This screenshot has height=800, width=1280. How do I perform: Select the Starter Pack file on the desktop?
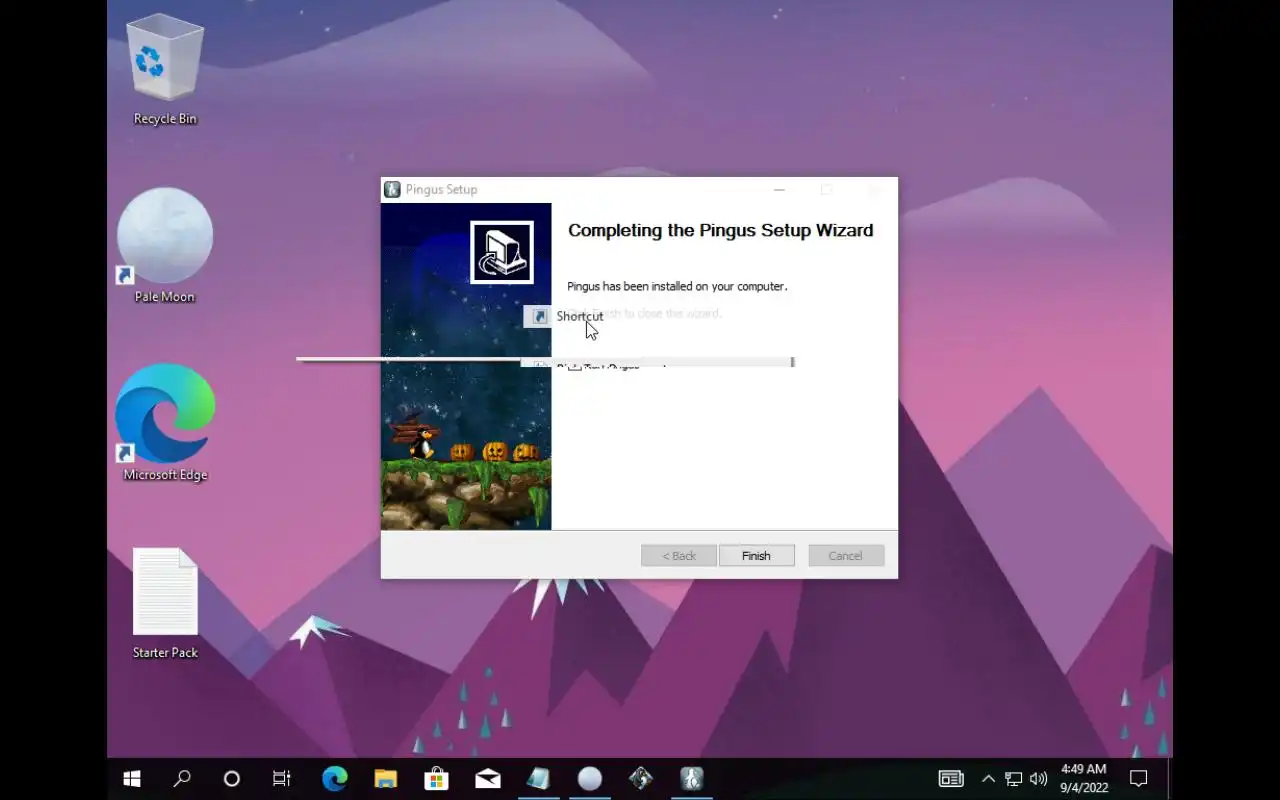[x=165, y=604]
